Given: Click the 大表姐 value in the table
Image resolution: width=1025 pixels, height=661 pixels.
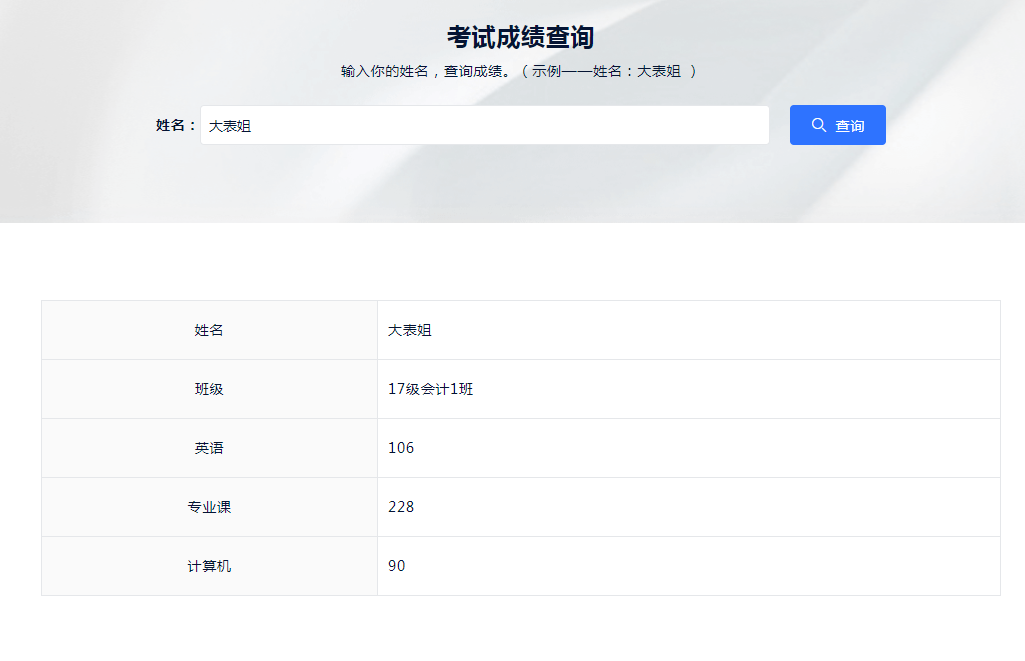Looking at the screenshot, I should (410, 330).
